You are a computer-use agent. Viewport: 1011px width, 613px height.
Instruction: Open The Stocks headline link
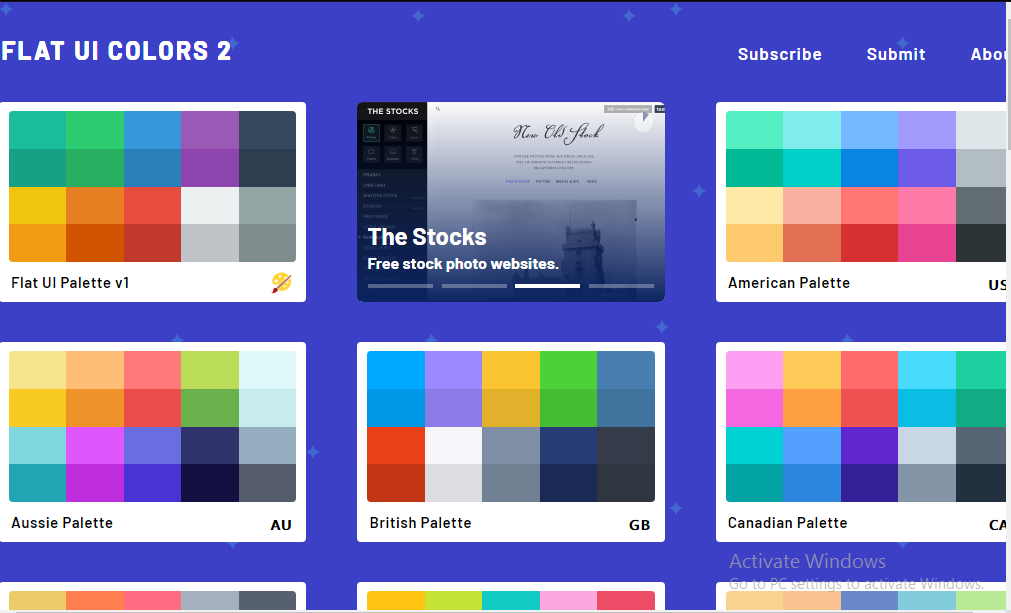pyautogui.click(x=427, y=237)
